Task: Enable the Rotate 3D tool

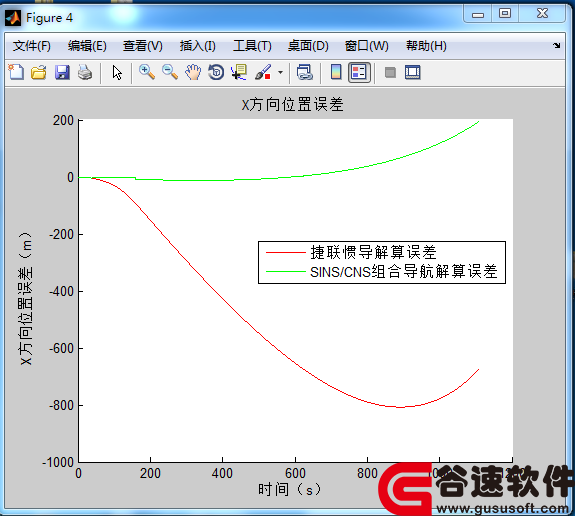Action: click(x=216, y=72)
